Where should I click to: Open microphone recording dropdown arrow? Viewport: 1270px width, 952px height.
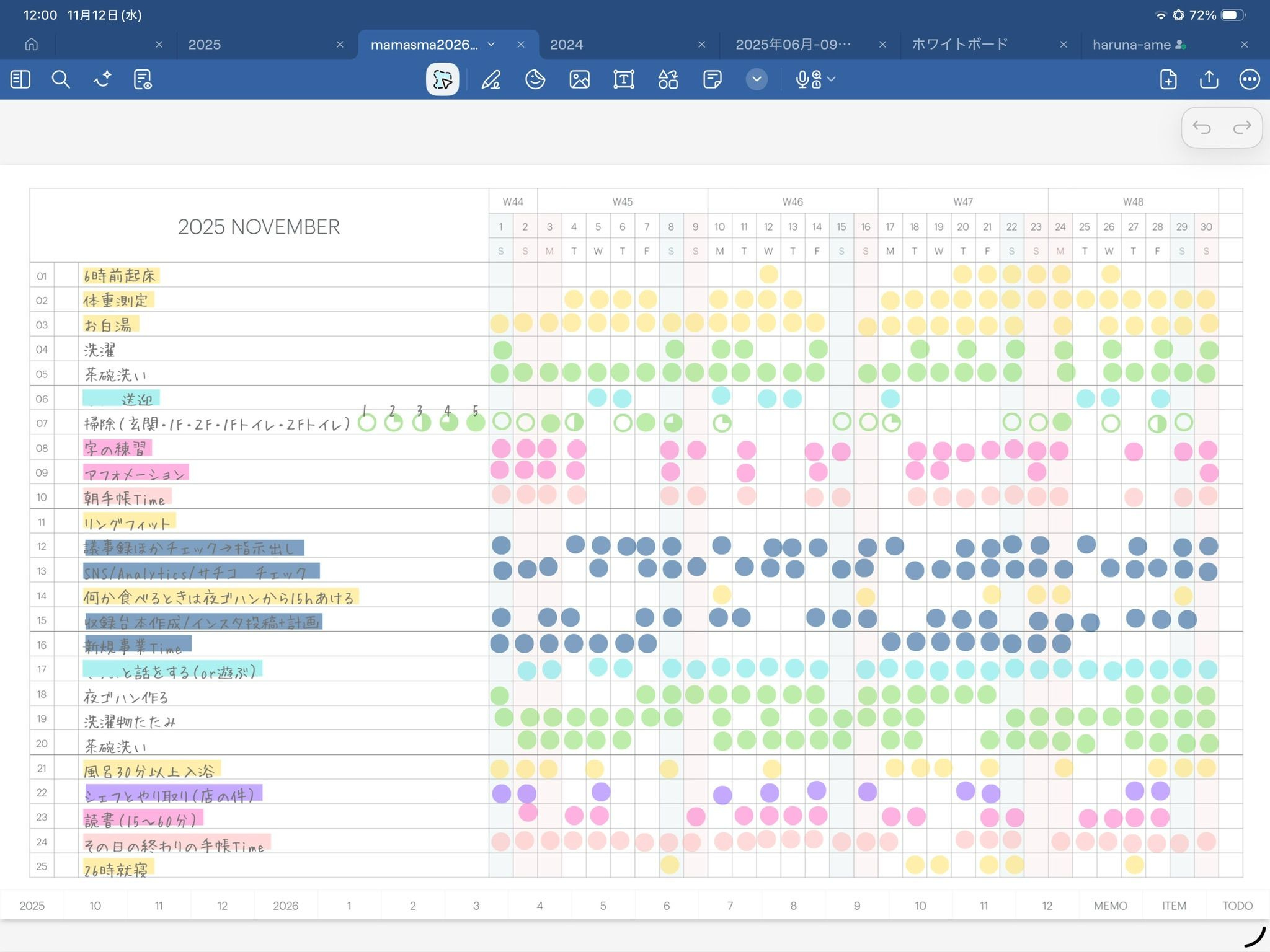(x=832, y=79)
